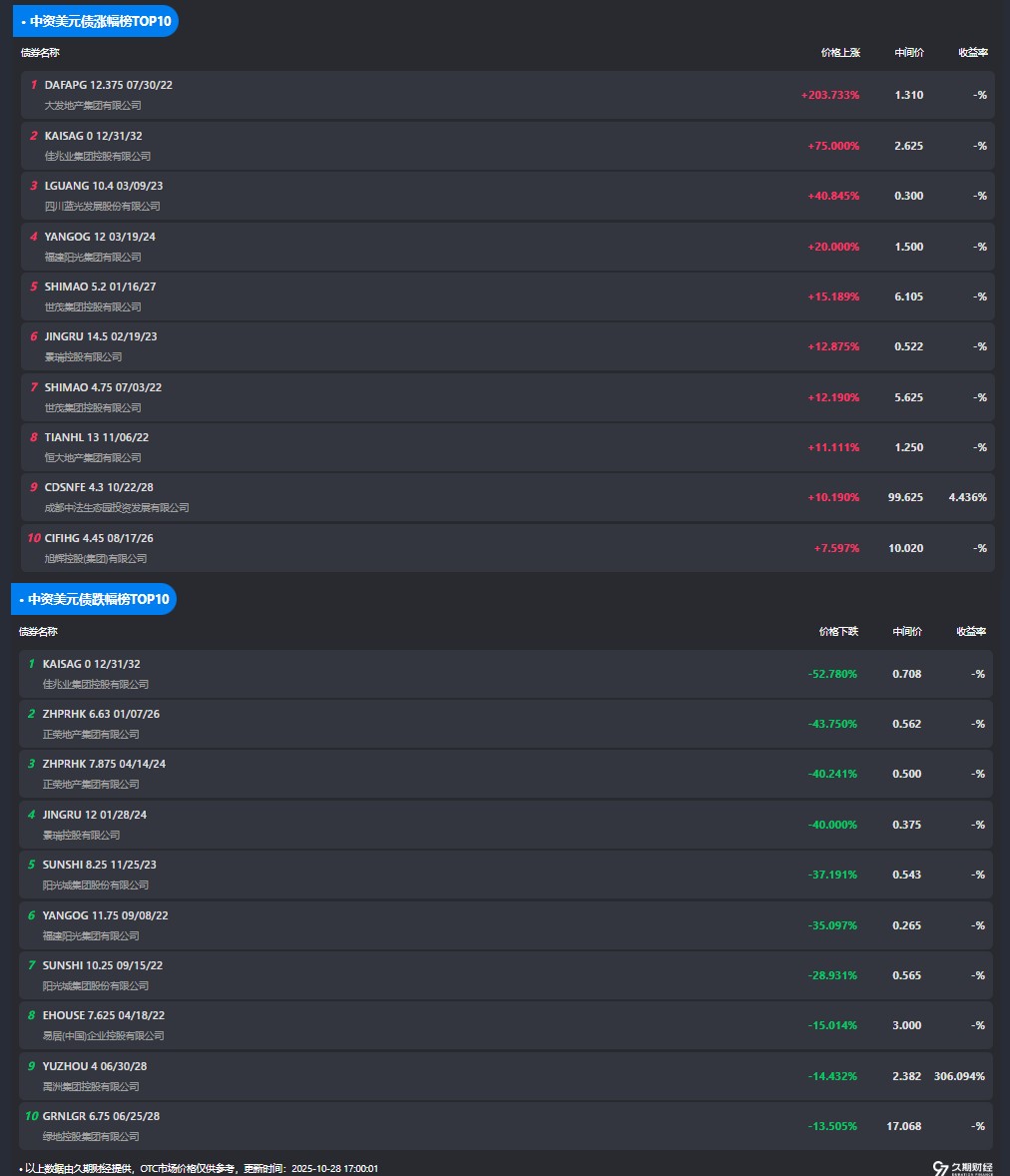Open the LGUANG 10.4 03/09/23 bond
The height and width of the screenshot is (1176, 1010).
(104, 186)
